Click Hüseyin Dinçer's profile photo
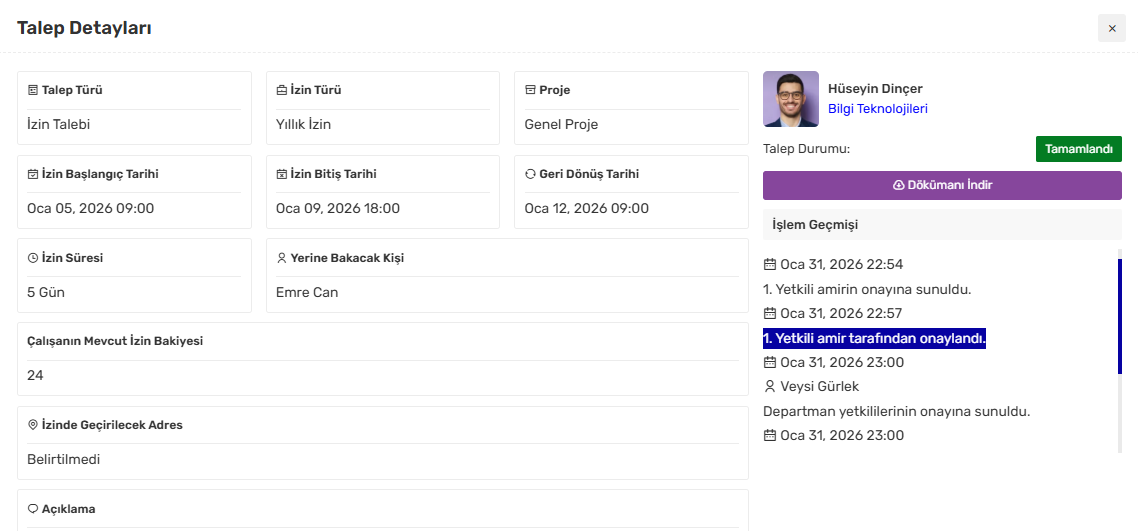The width and height of the screenshot is (1138, 531). pyautogui.click(x=791, y=99)
